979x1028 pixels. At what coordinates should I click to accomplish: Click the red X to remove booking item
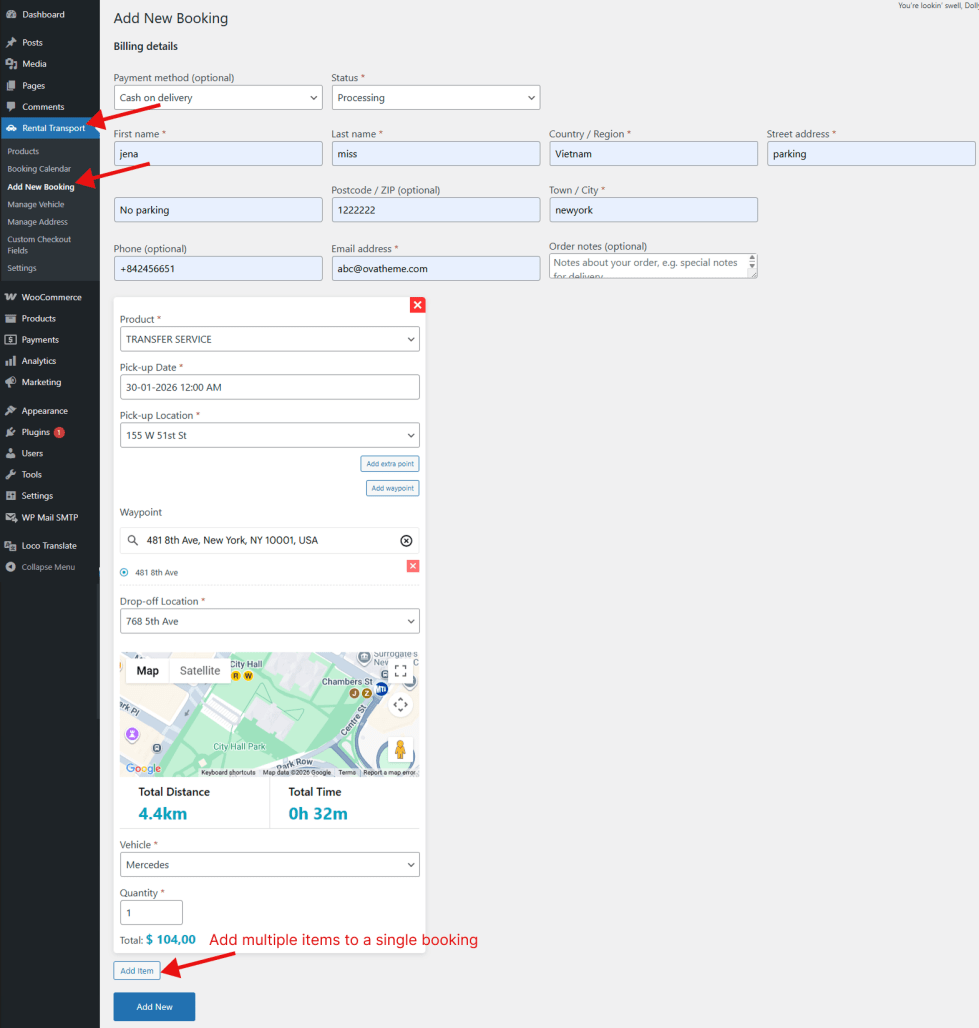click(418, 305)
